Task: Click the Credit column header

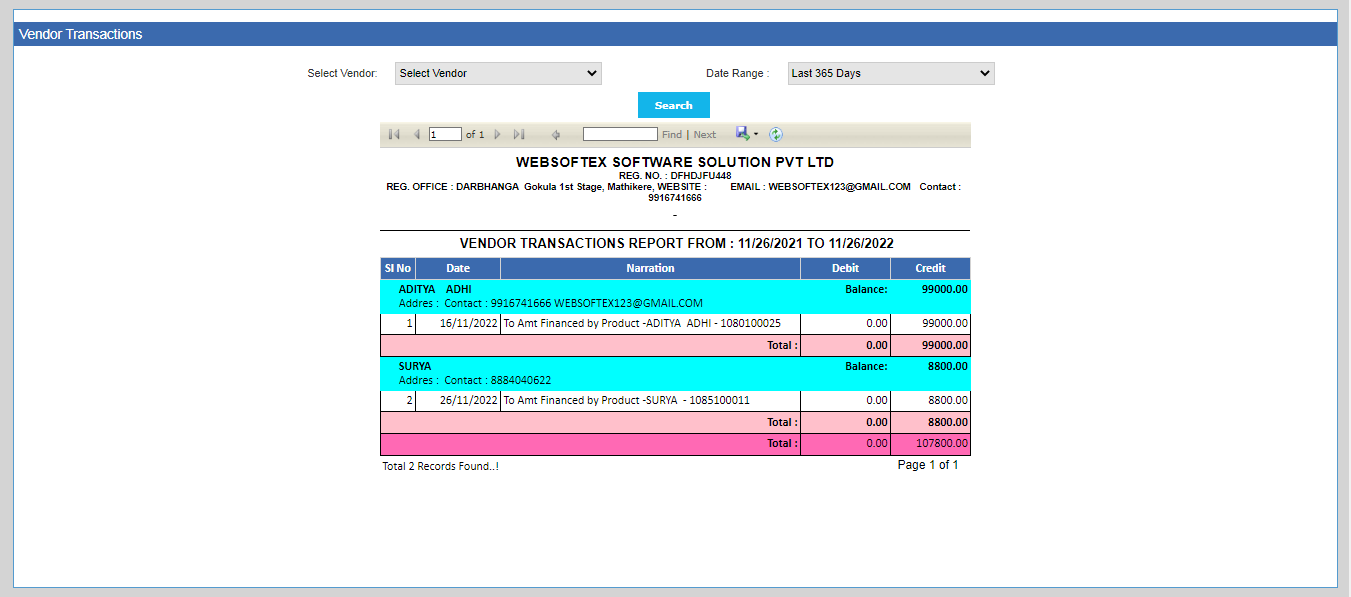Action: point(931,268)
